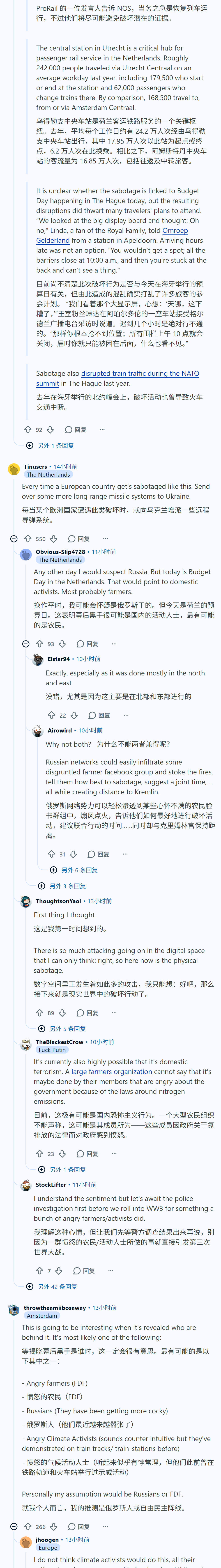Upvote the top comment with 92 points
Viewport: 221px width, 1568px height.
pos(27,430)
